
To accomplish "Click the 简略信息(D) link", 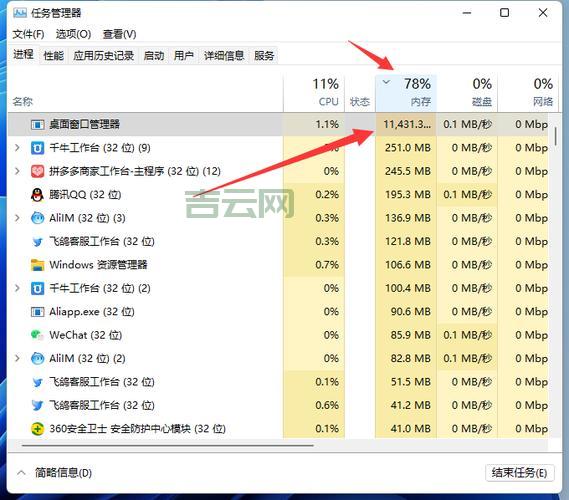I will tap(63, 473).
